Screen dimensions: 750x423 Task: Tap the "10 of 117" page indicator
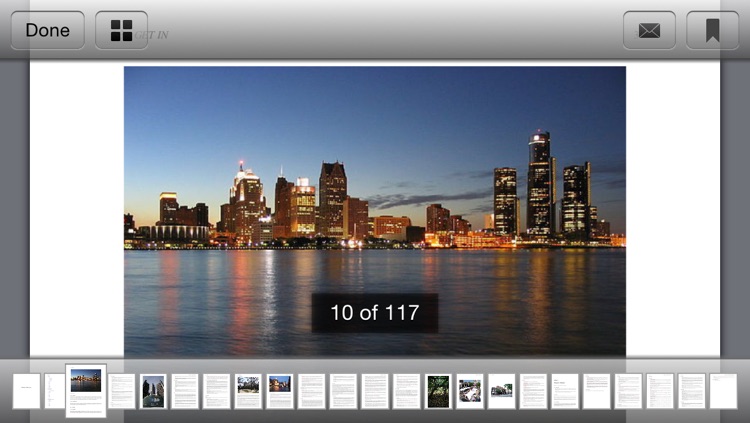374,313
